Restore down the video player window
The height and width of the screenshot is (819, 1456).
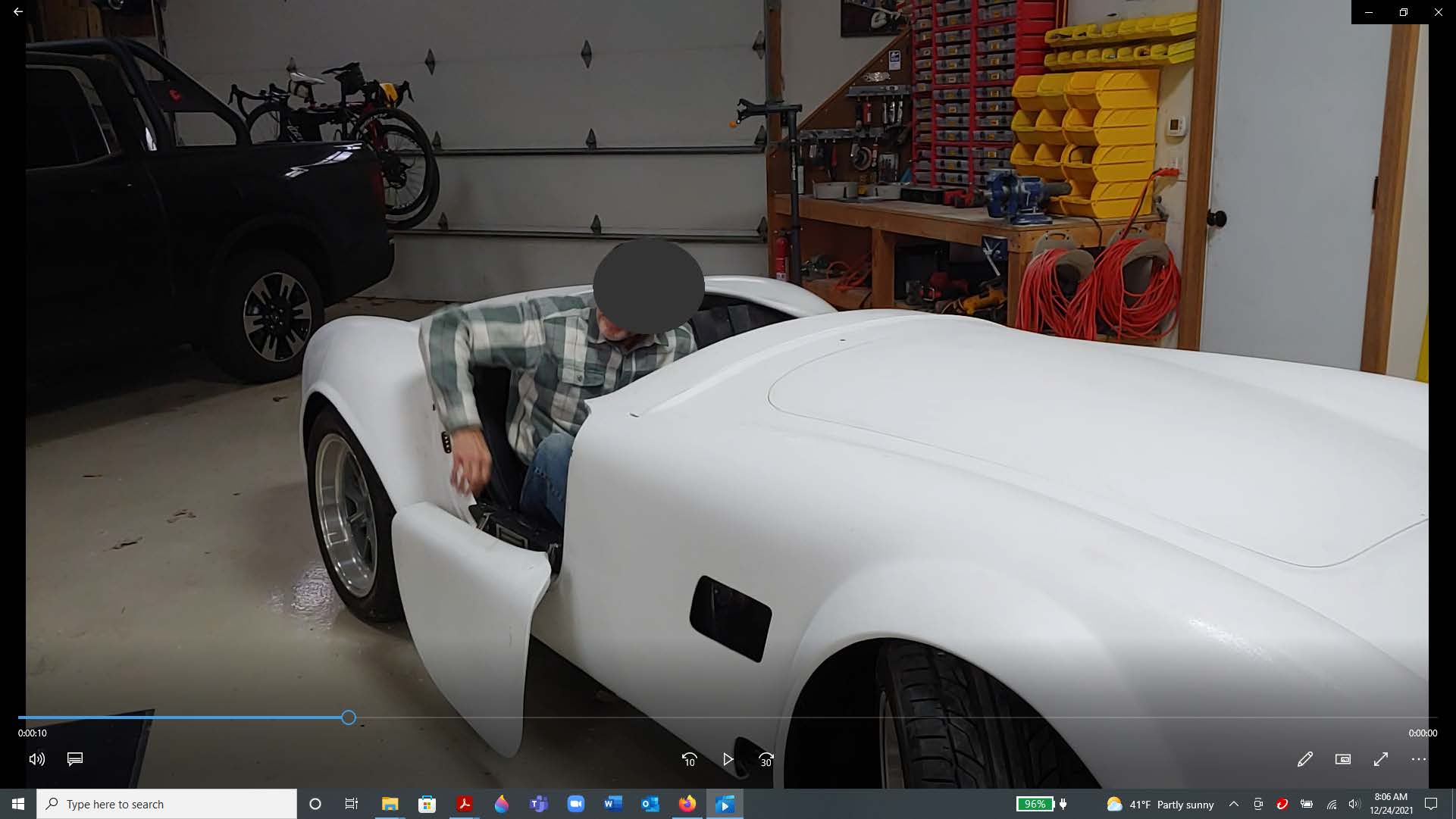pos(1404,12)
